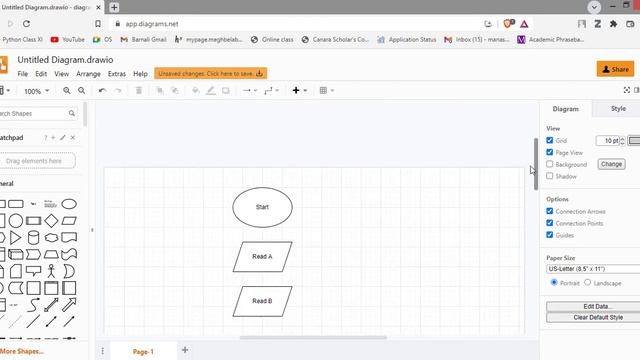
Task: Reload the browser page
Action: 27,24
